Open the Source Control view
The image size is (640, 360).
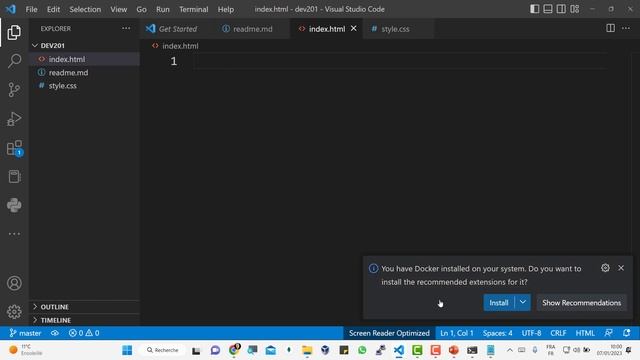point(14,90)
